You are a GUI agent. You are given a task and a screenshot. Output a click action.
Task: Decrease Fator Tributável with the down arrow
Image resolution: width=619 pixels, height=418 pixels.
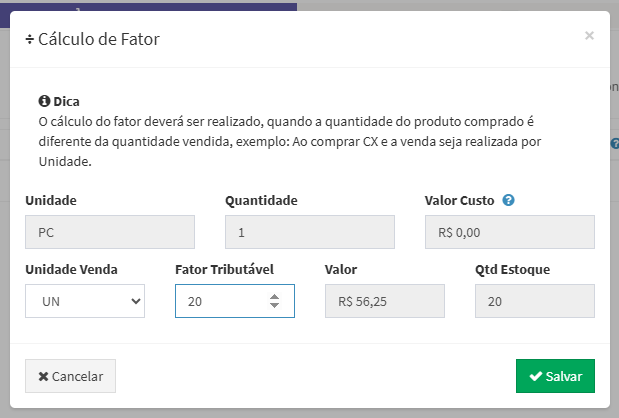[x=274, y=306]
